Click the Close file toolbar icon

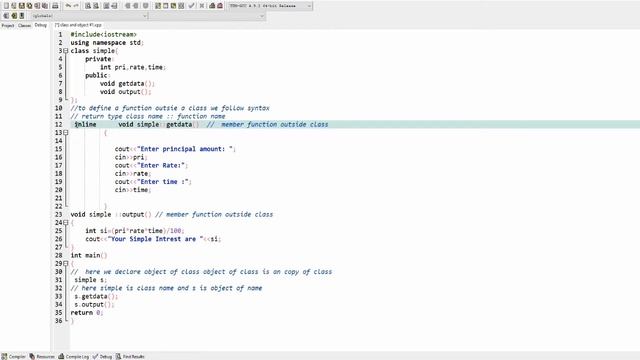[37, 6]
